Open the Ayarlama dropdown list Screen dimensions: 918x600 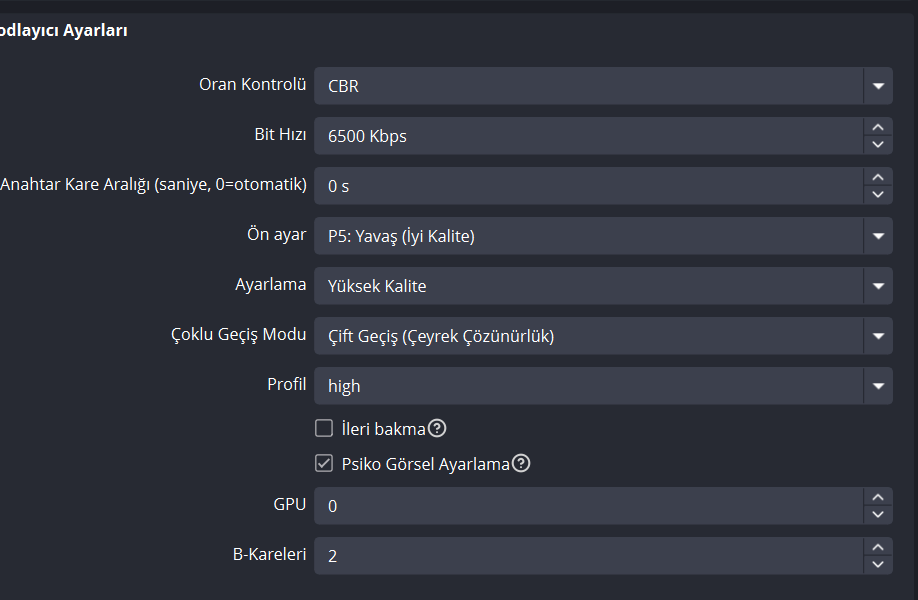tap(878, 286)
